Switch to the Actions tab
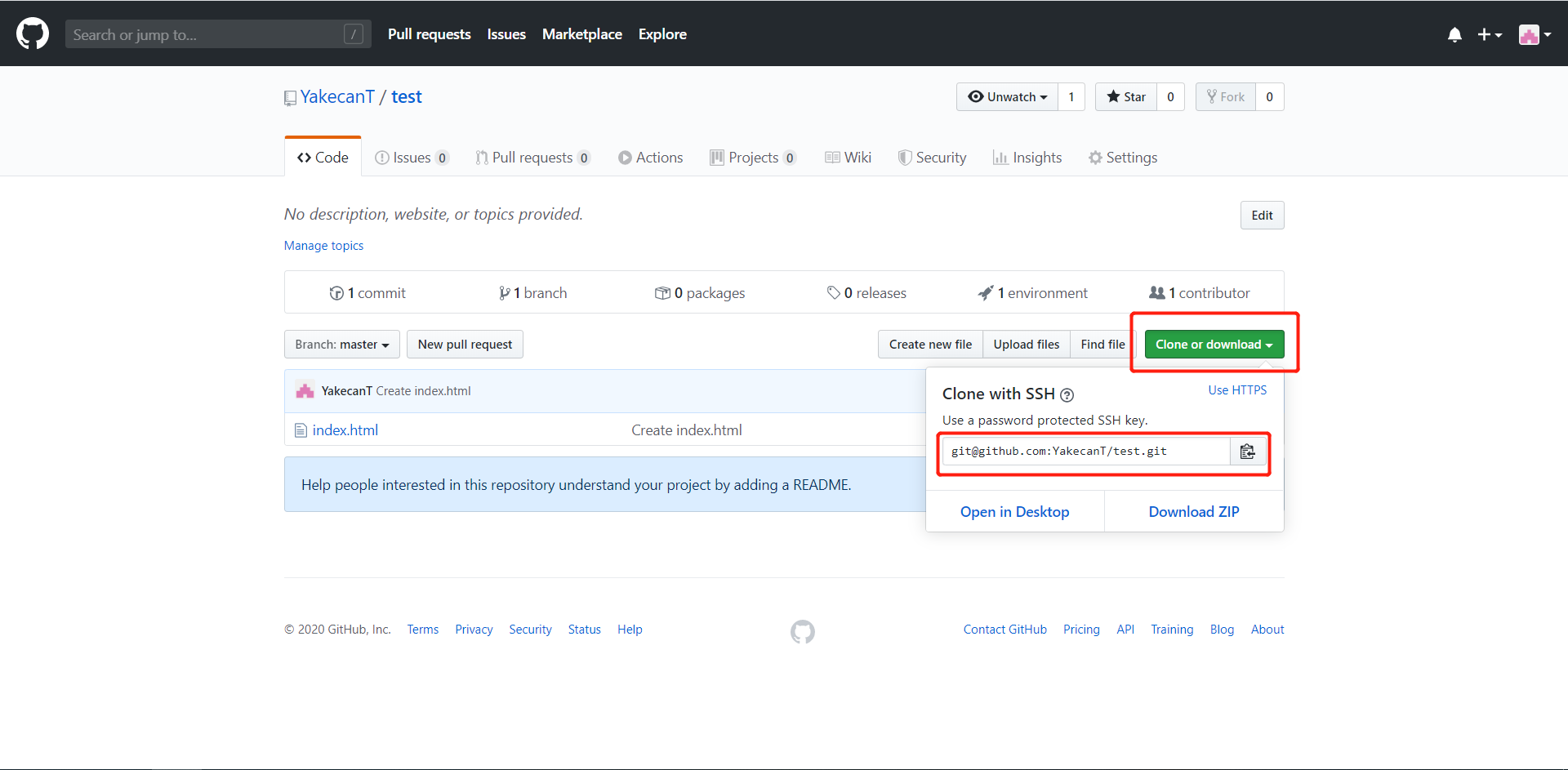 [x=651, y=158]
